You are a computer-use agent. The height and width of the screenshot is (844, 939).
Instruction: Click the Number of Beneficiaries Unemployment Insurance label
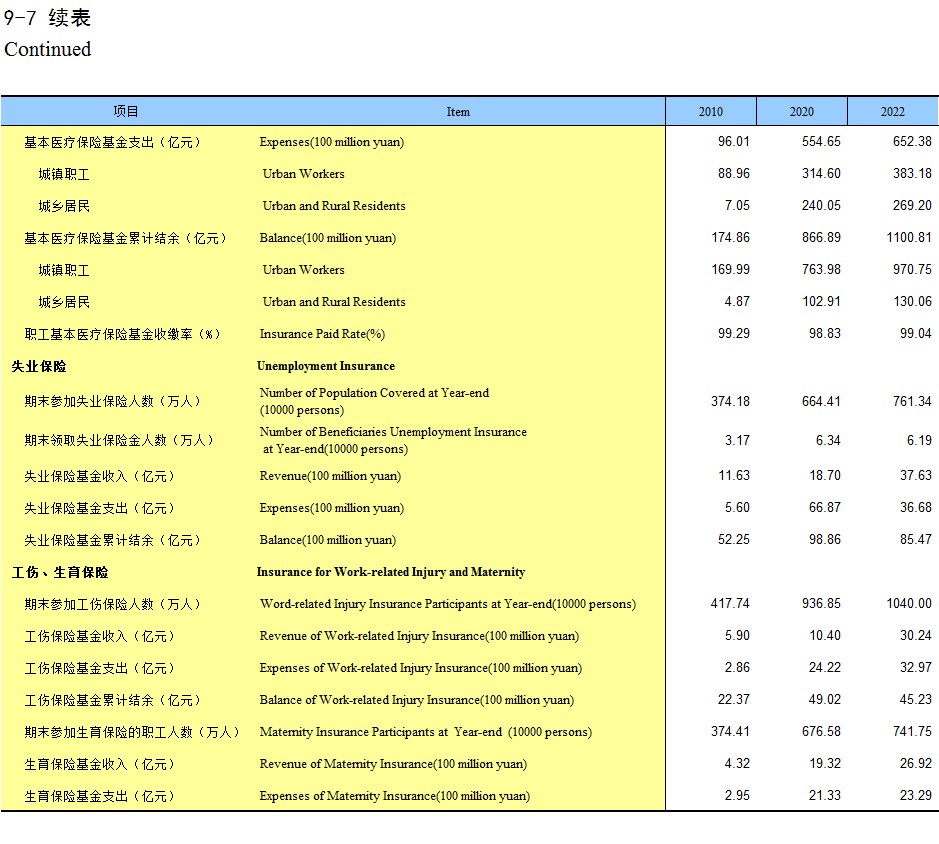click(393, 440)
